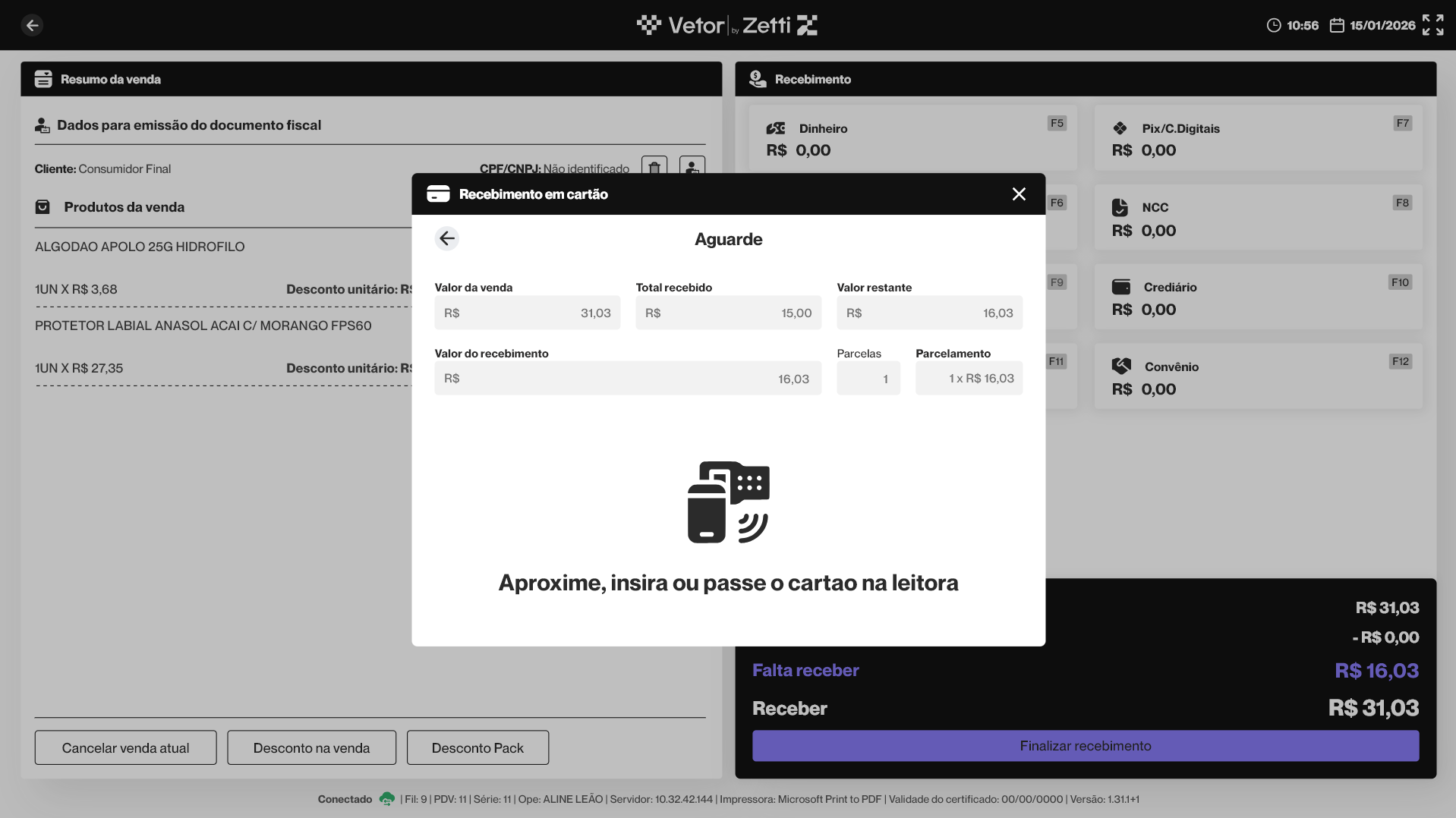Toggle fullscreen mode icon in header
Screen dimensions: 1456x818
pyautogui.click(x=1432, y=25)
